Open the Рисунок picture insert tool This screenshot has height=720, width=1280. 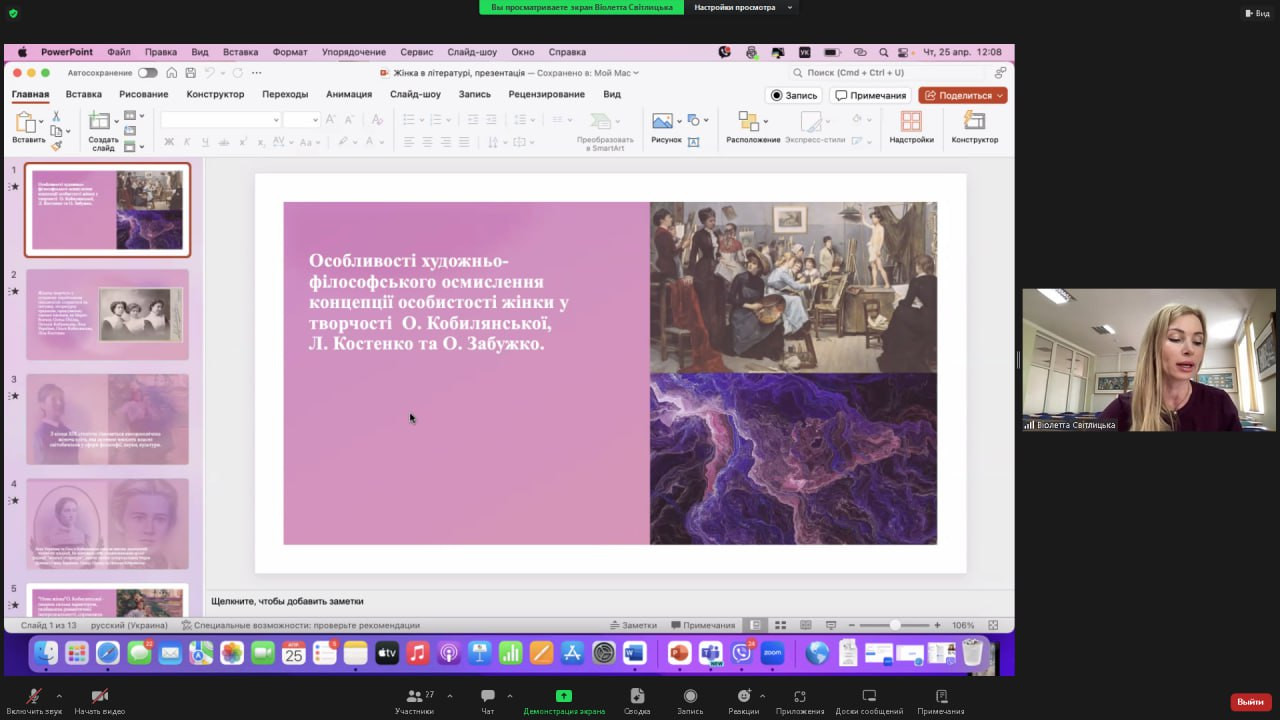662,121
